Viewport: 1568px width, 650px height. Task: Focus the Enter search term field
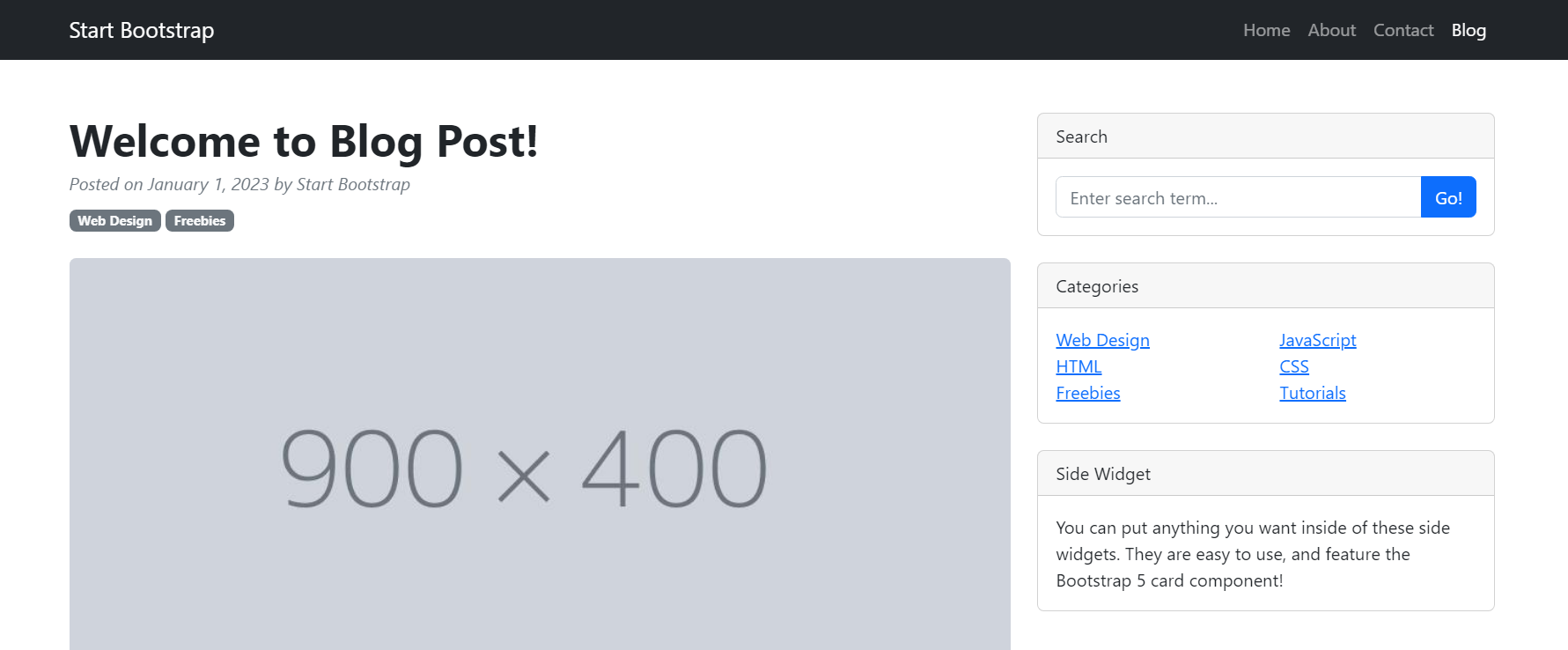pyautogui.click(x=1238, y=197)
